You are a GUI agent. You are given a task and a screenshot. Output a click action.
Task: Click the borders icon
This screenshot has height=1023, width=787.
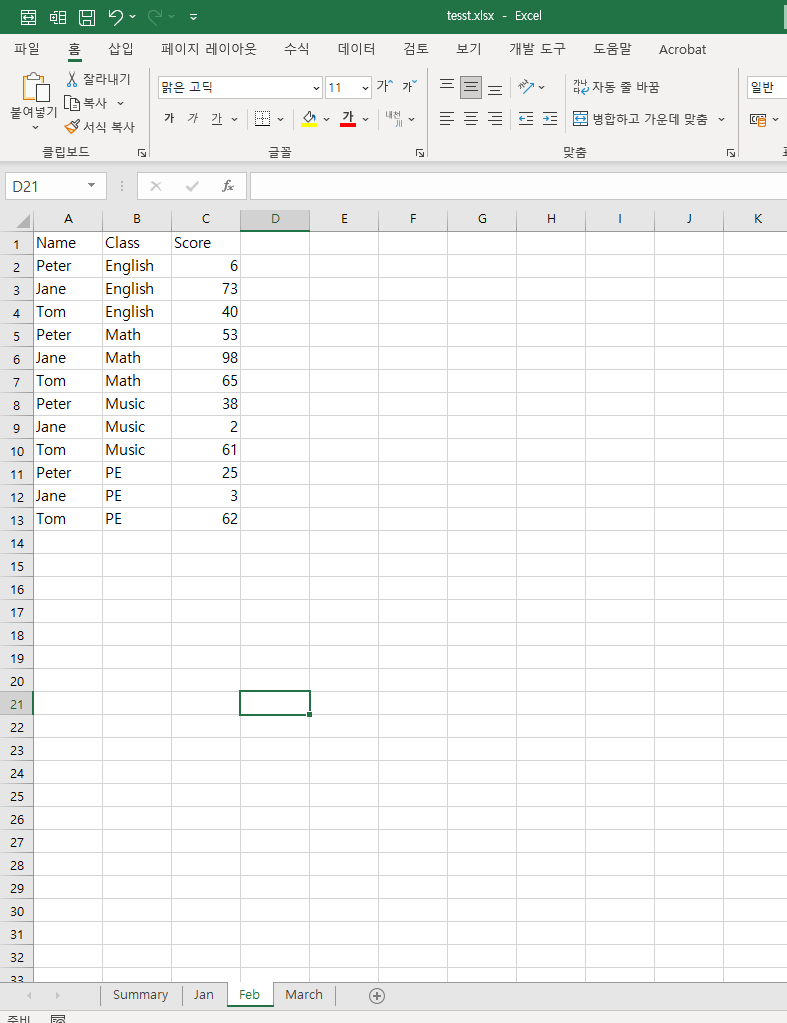(262, 119)
